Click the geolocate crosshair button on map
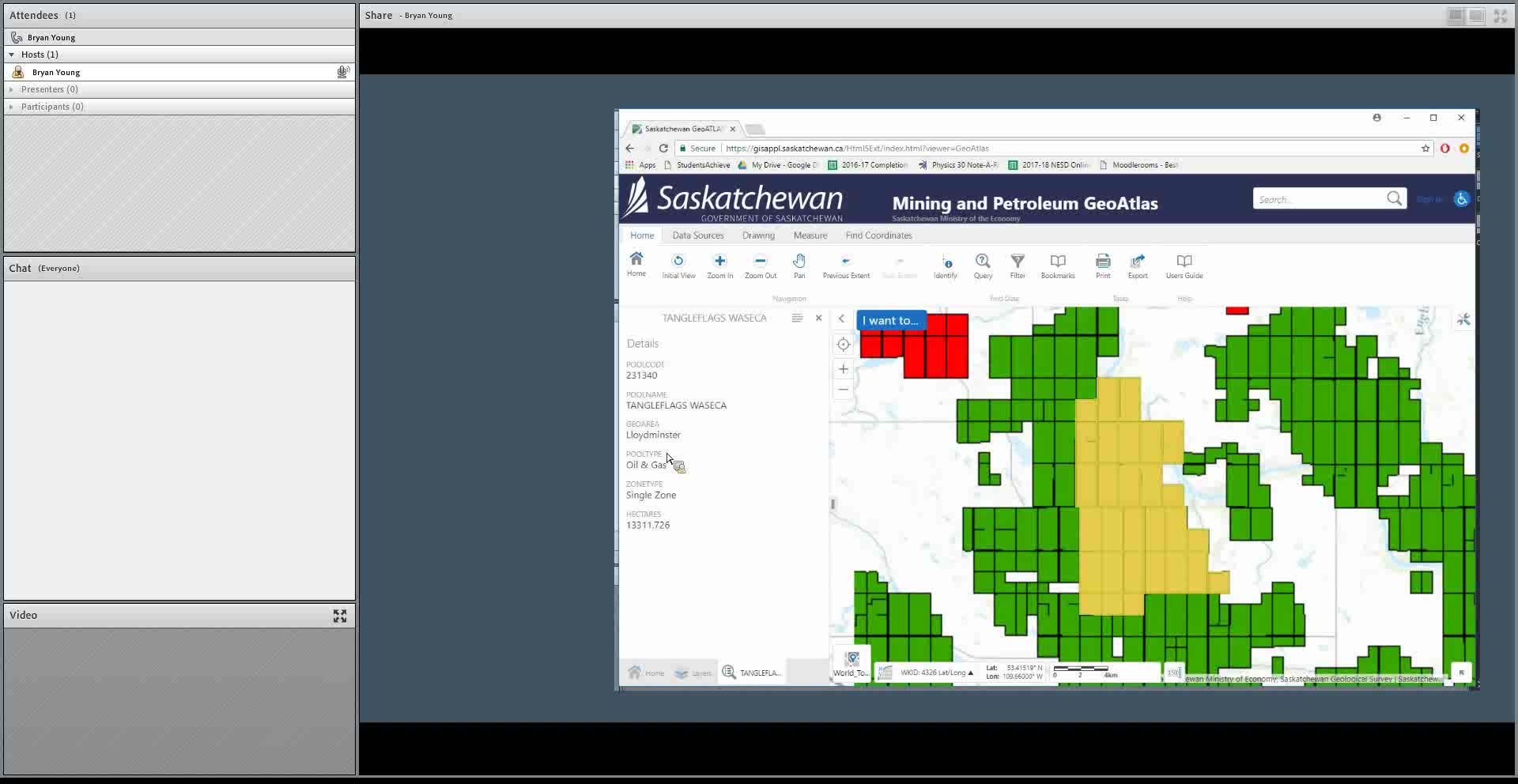This screenshot has height=784, width=1518. [x=844, y=344]
